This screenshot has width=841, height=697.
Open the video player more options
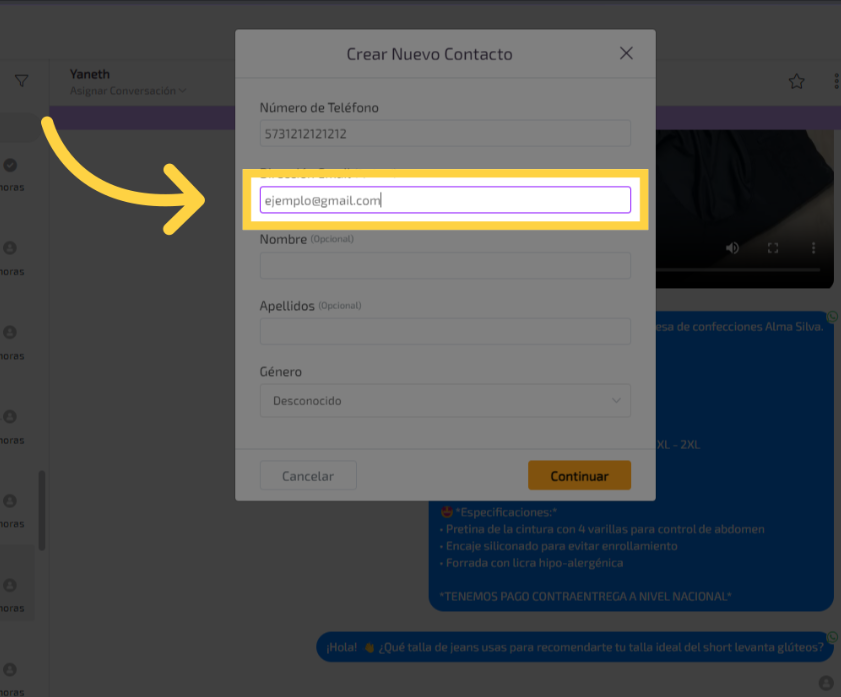[814, 248]
